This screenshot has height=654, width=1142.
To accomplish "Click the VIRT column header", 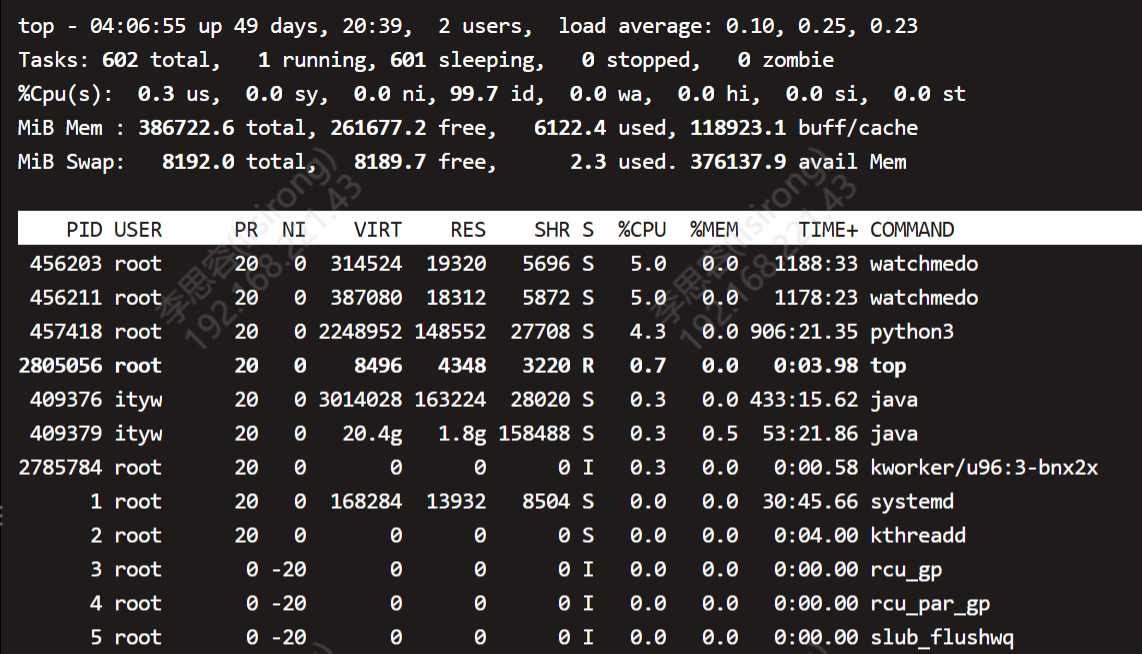I will [378, 230].
